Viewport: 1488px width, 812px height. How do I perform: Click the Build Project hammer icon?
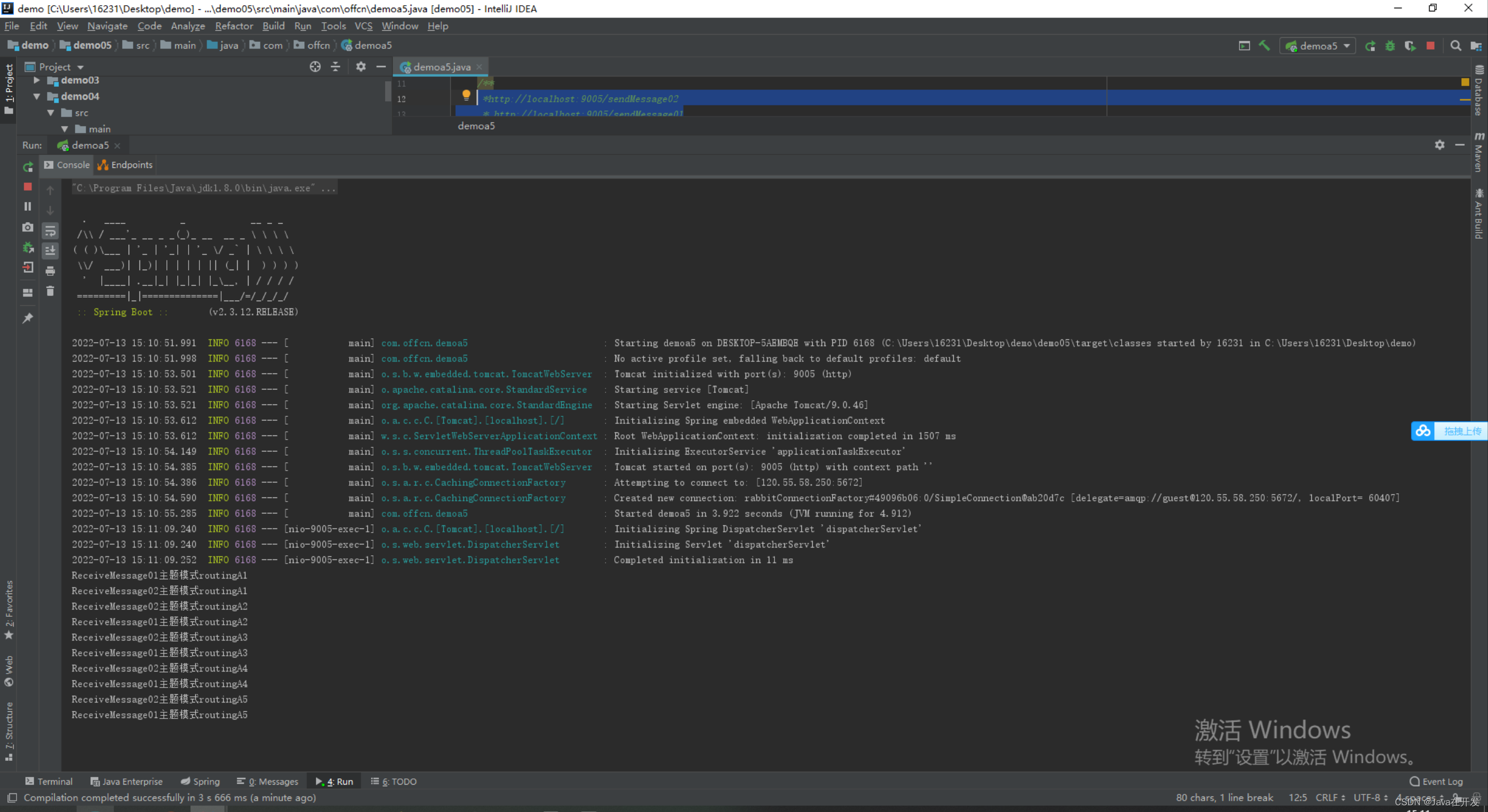tap(1264, 45)
